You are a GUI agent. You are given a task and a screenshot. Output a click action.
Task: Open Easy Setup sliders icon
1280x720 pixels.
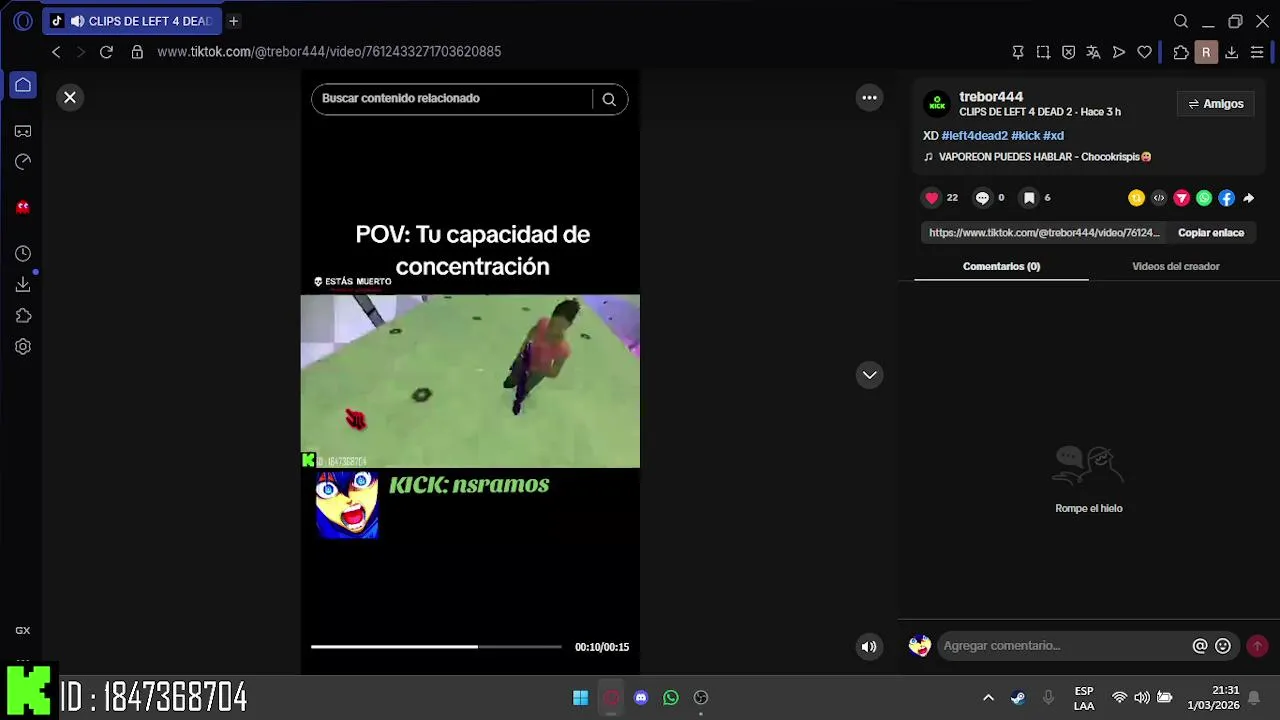click(x=1257, y=52)
